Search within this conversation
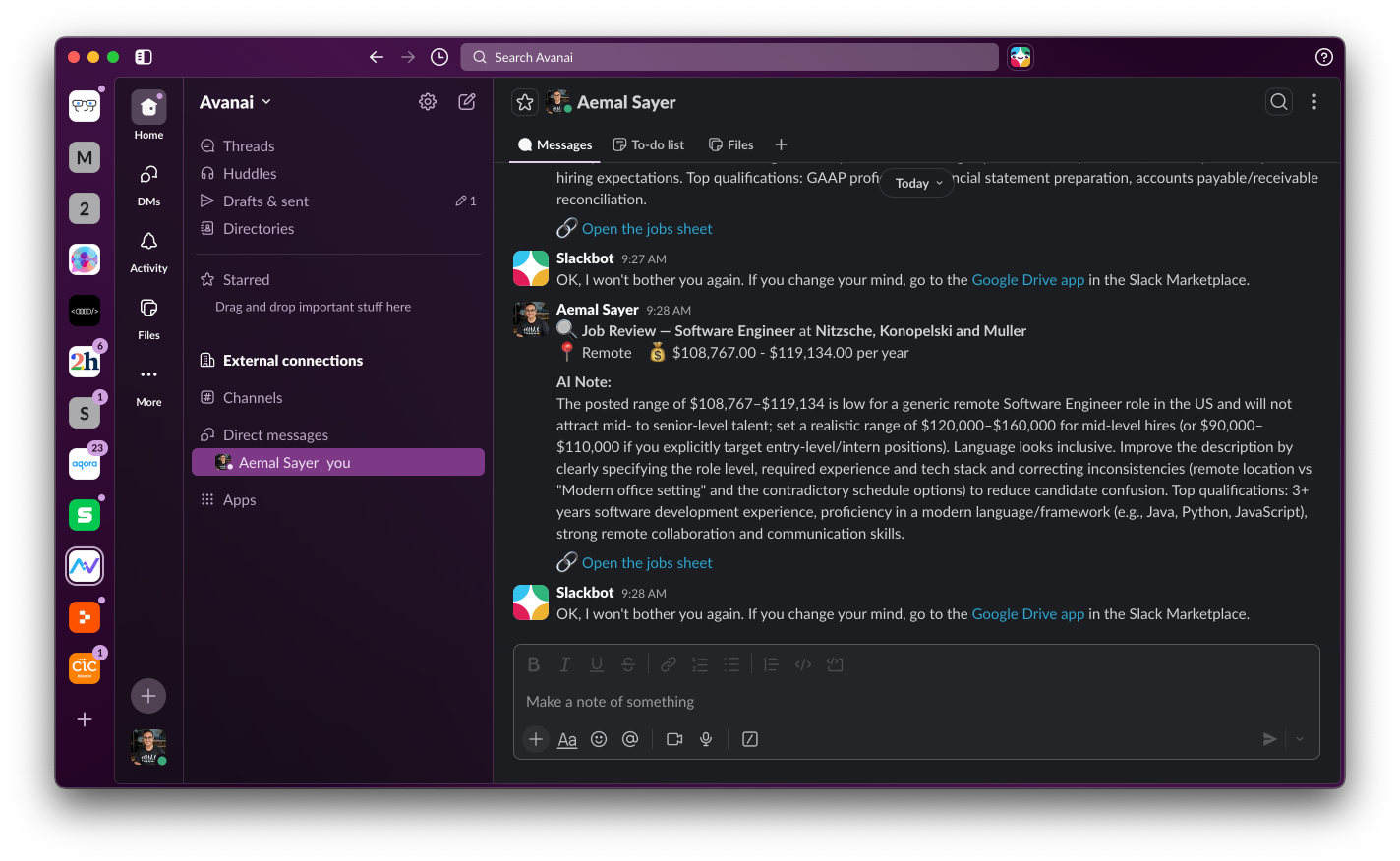Screen dimensions: 1400x861 [1279, 101]
